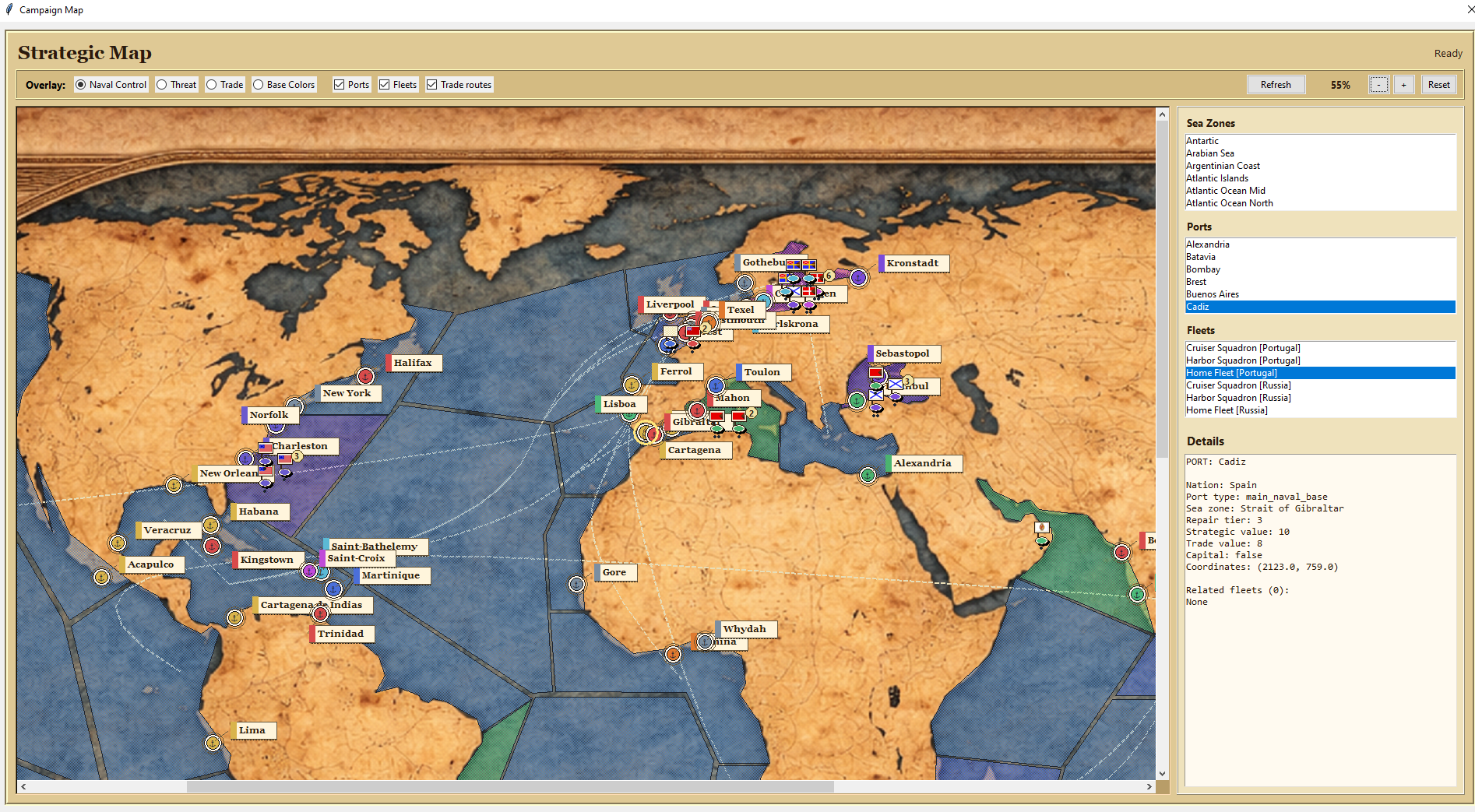Image resolution: width=1475 pixels, height=812 pixels.
Task: Click the Halifax port marker
Action: point(365,377)
